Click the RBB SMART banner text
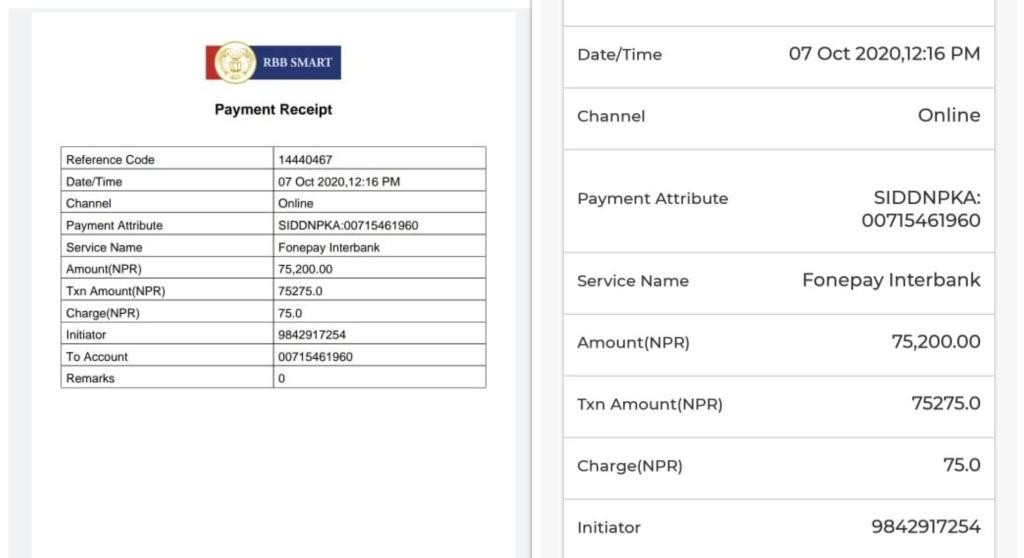The image size is (1024, 558). (x=298, y=63)
